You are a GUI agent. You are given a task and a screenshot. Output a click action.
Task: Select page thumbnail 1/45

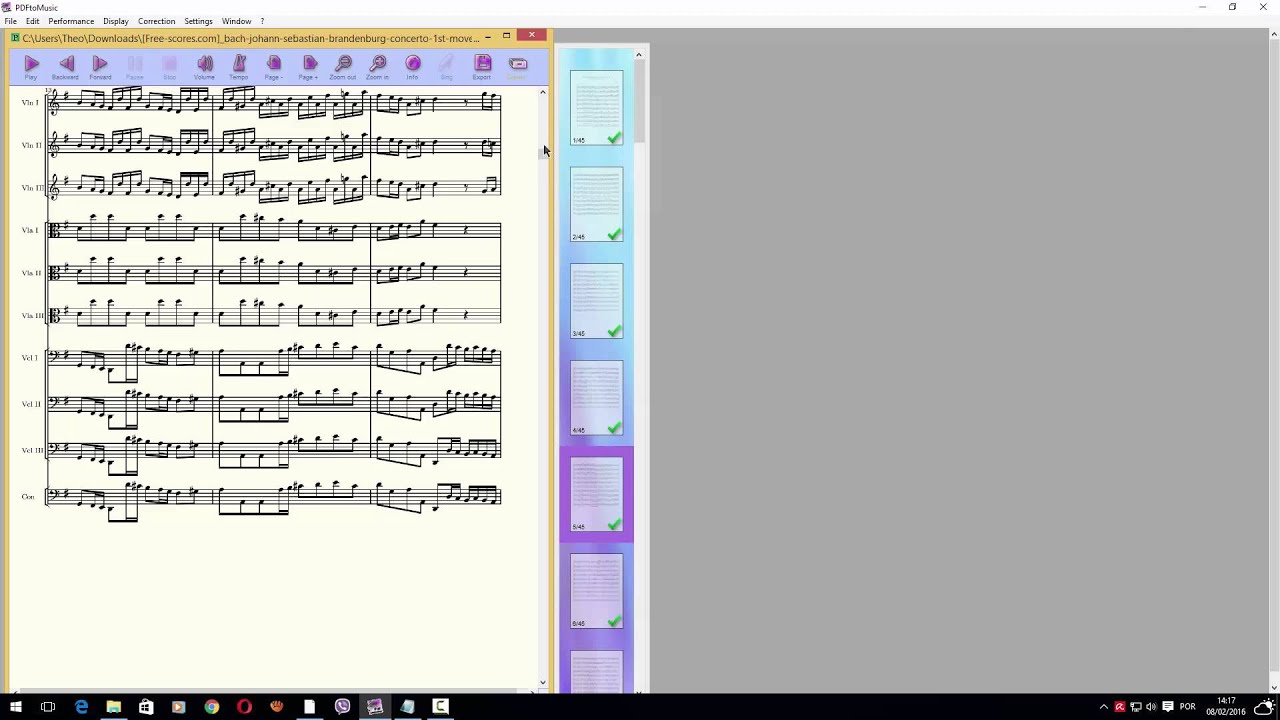point(597,107)
